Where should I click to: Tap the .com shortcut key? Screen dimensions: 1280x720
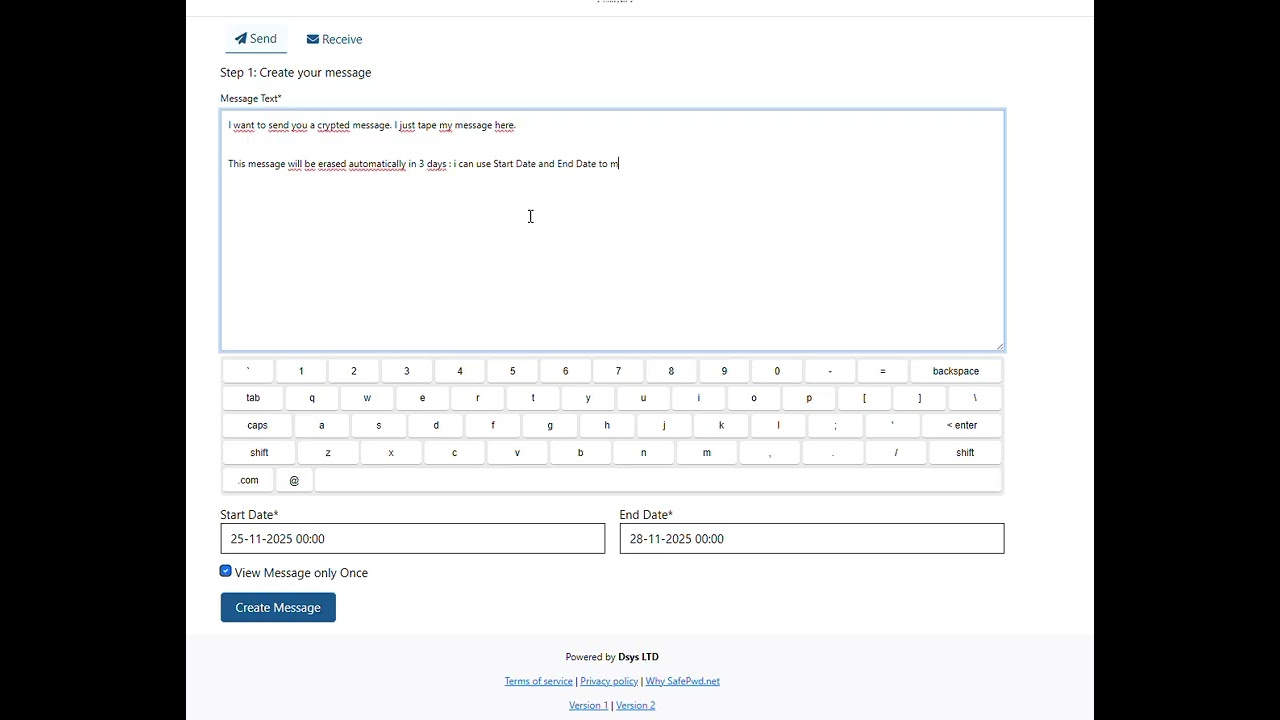tap(248, 480)
